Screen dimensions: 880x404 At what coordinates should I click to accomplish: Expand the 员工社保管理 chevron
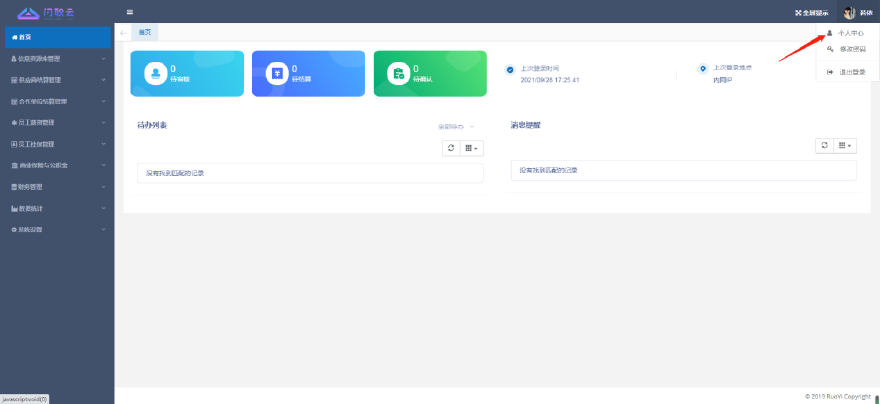pyautogui.click(x=103, y=144)
